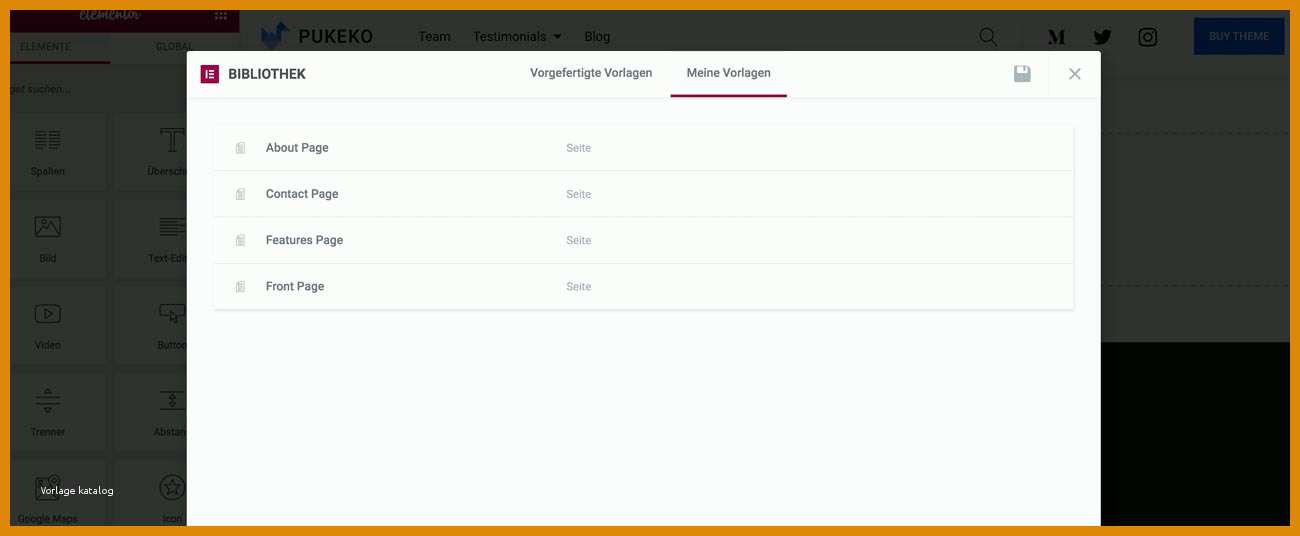Click the page icon beside Front Page

click(240, 287)
